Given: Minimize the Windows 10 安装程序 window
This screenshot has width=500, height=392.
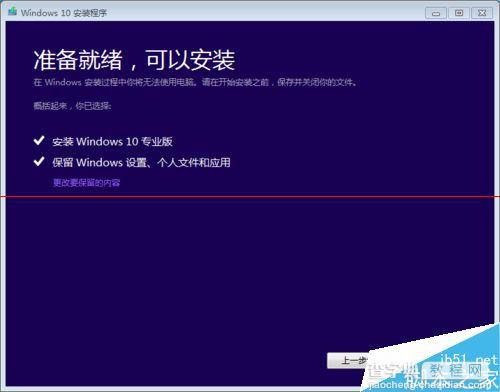Looking at the screenshot, I should [436, 13].
